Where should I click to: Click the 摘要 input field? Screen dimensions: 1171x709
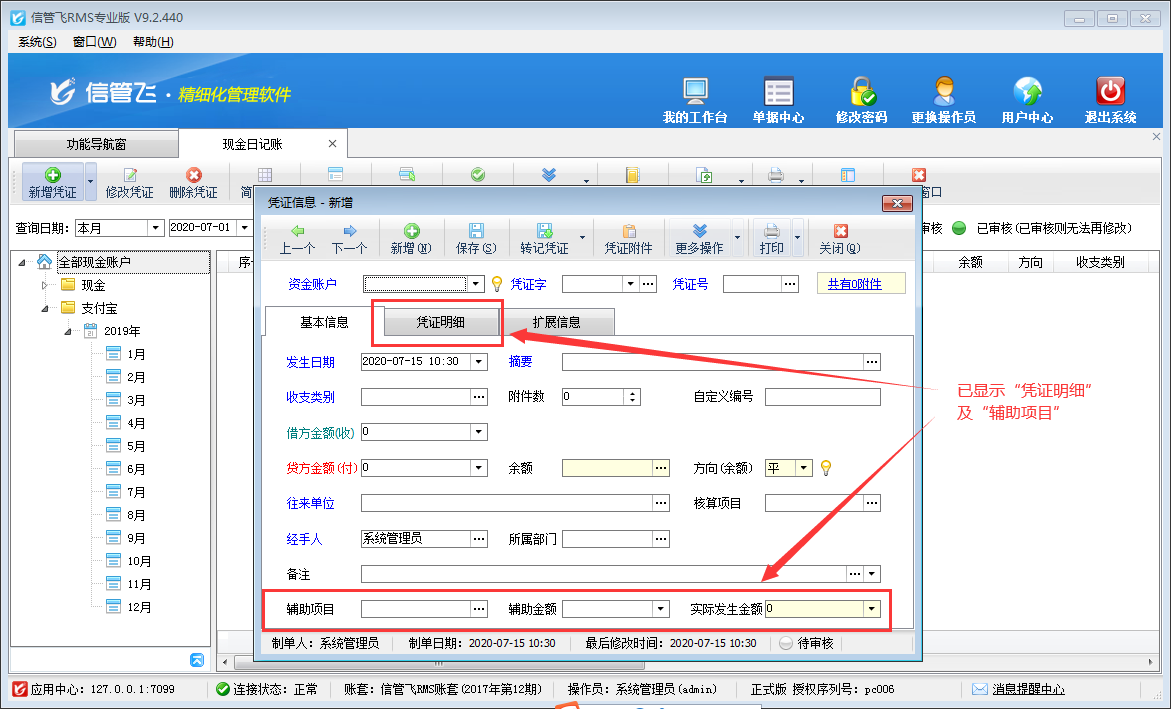[712, 362]
